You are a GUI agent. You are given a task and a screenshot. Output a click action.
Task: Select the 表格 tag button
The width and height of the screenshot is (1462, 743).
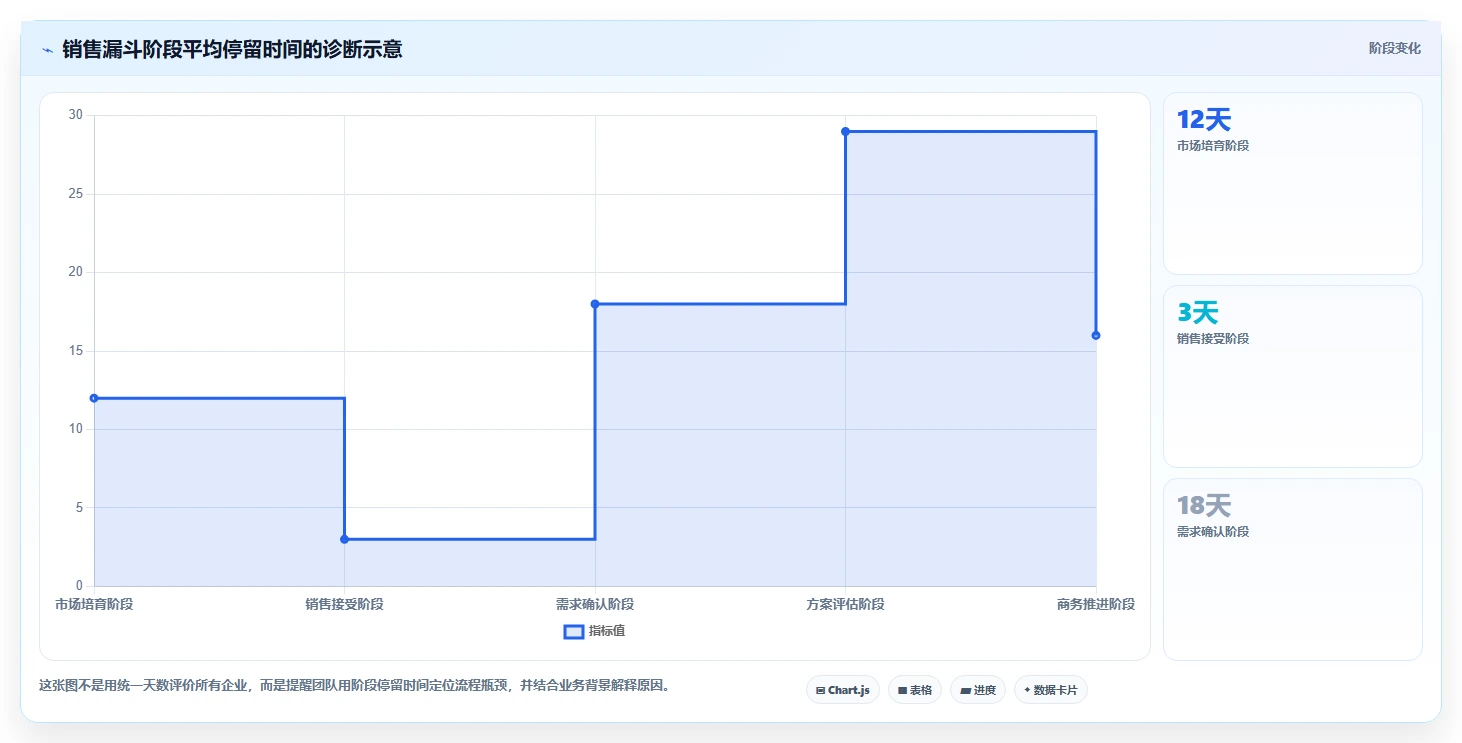click(x=914, y=690)
